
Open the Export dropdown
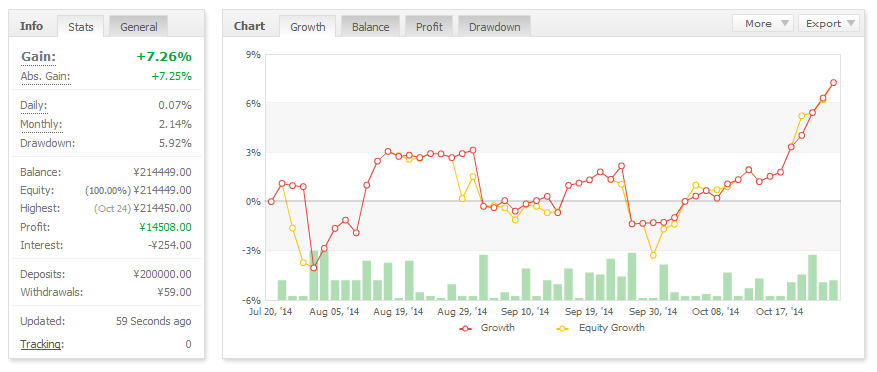(x=829, y=23)
